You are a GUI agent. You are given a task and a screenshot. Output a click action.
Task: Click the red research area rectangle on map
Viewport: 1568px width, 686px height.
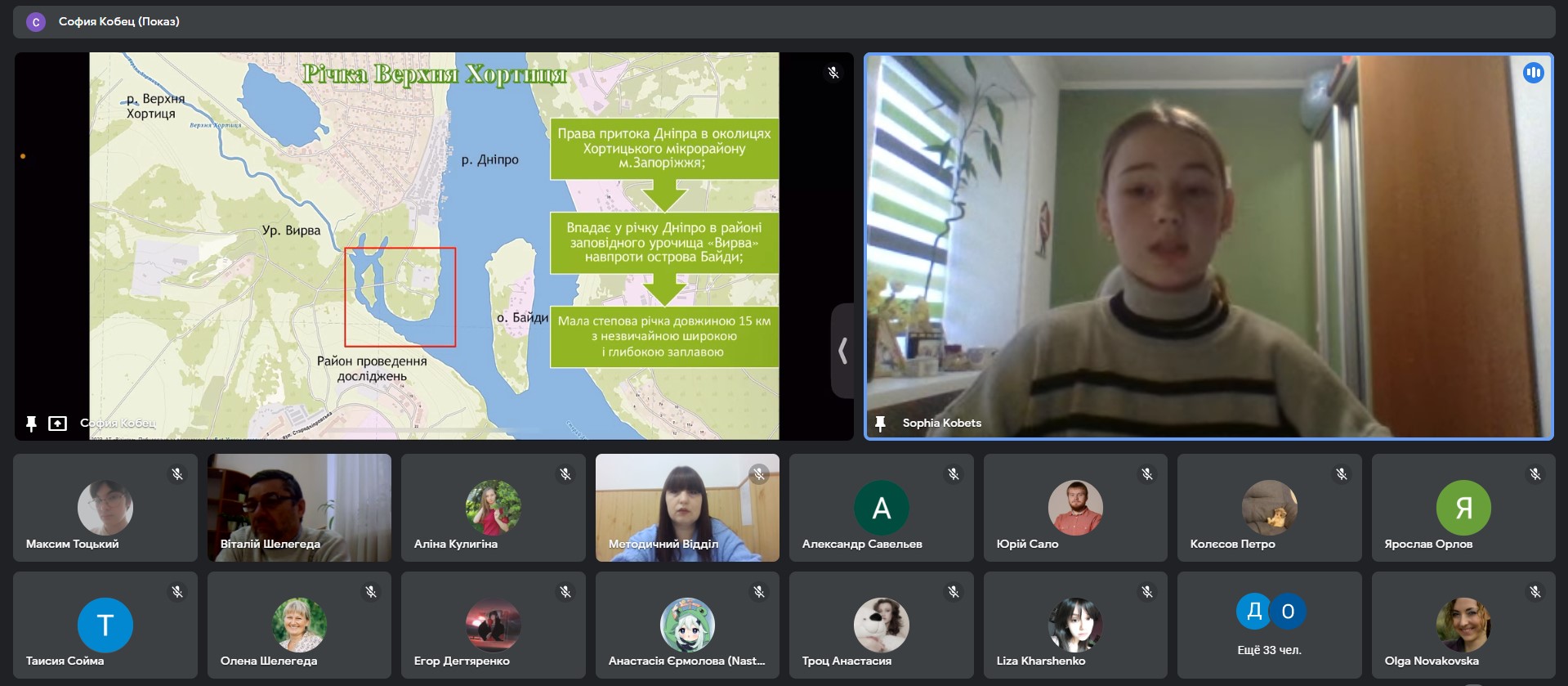[x=400, y=297]
